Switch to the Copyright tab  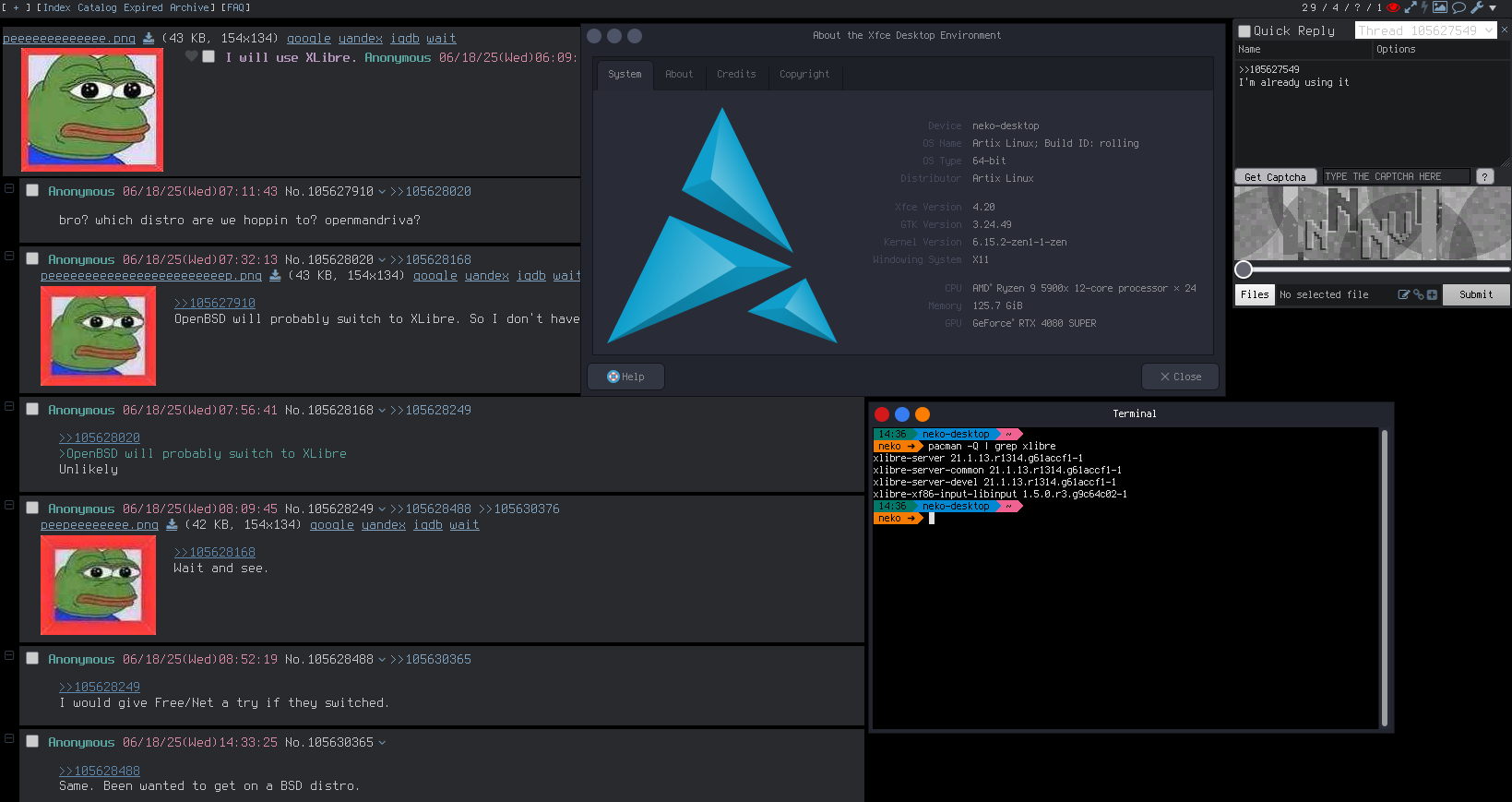tap(804, 74)
